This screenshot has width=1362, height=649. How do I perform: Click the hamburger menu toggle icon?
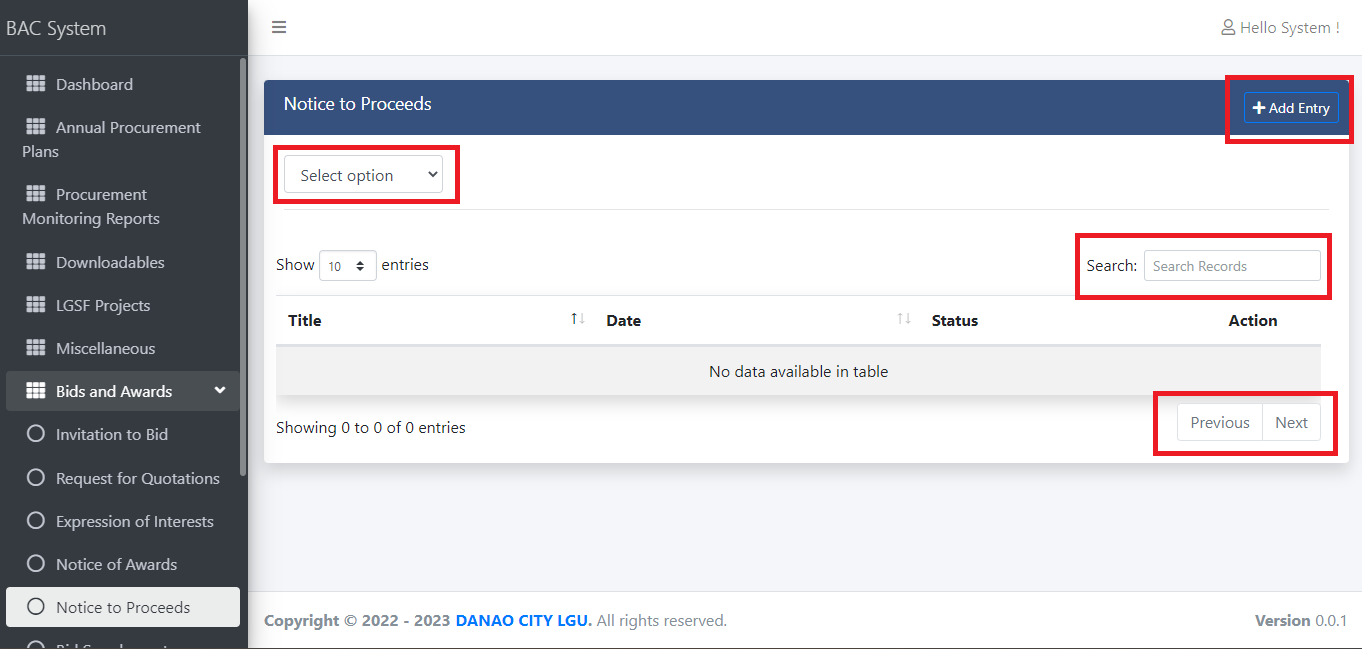pos(279,27)
